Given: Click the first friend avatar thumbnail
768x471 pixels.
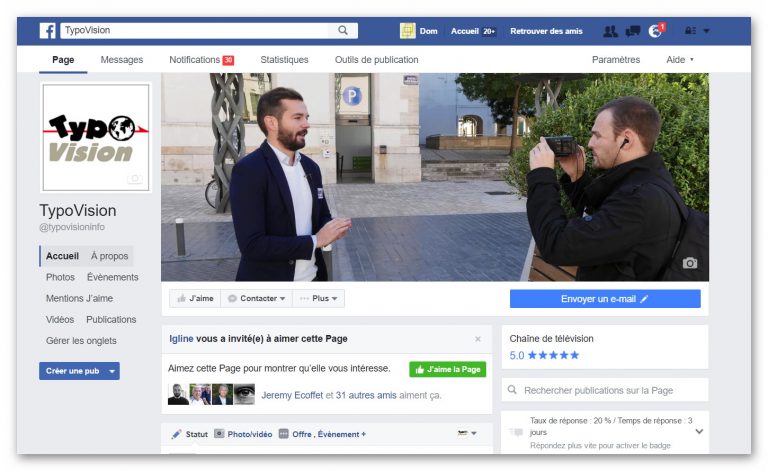Looking at the screenshot, I should (178, 394).
